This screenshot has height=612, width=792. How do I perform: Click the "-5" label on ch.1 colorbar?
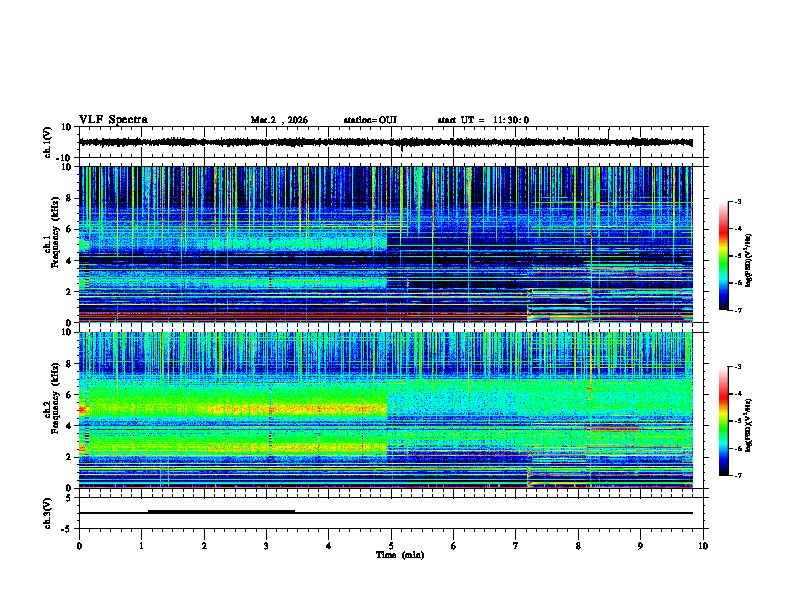pyautogui.click(x=737, y=256)
